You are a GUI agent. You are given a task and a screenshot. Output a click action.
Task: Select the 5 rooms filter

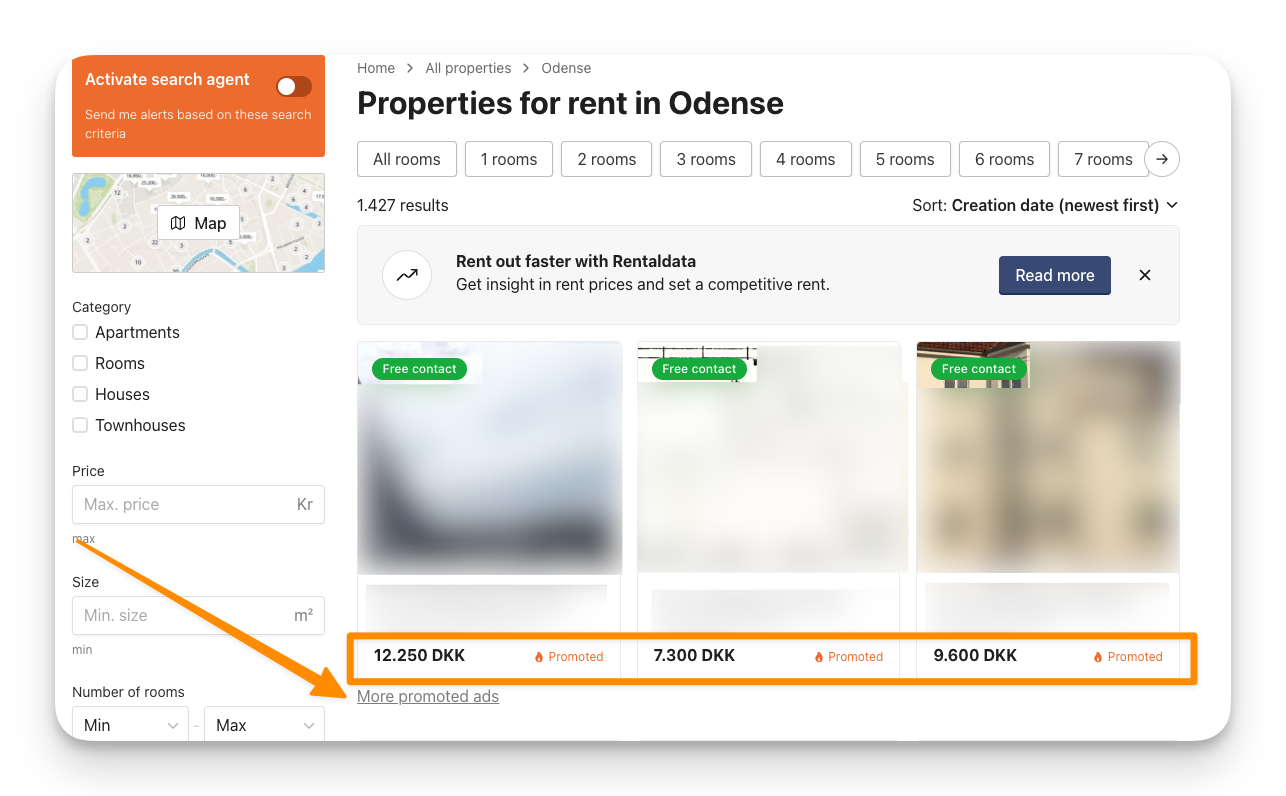click(905, 159)
